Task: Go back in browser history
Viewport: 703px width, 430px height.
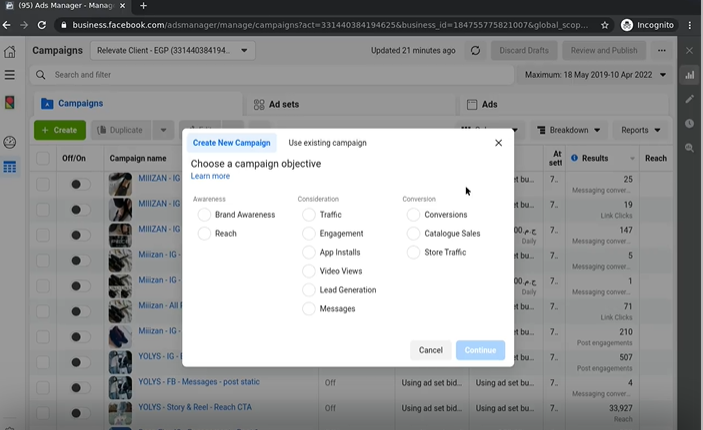Action: pos(6,25)
